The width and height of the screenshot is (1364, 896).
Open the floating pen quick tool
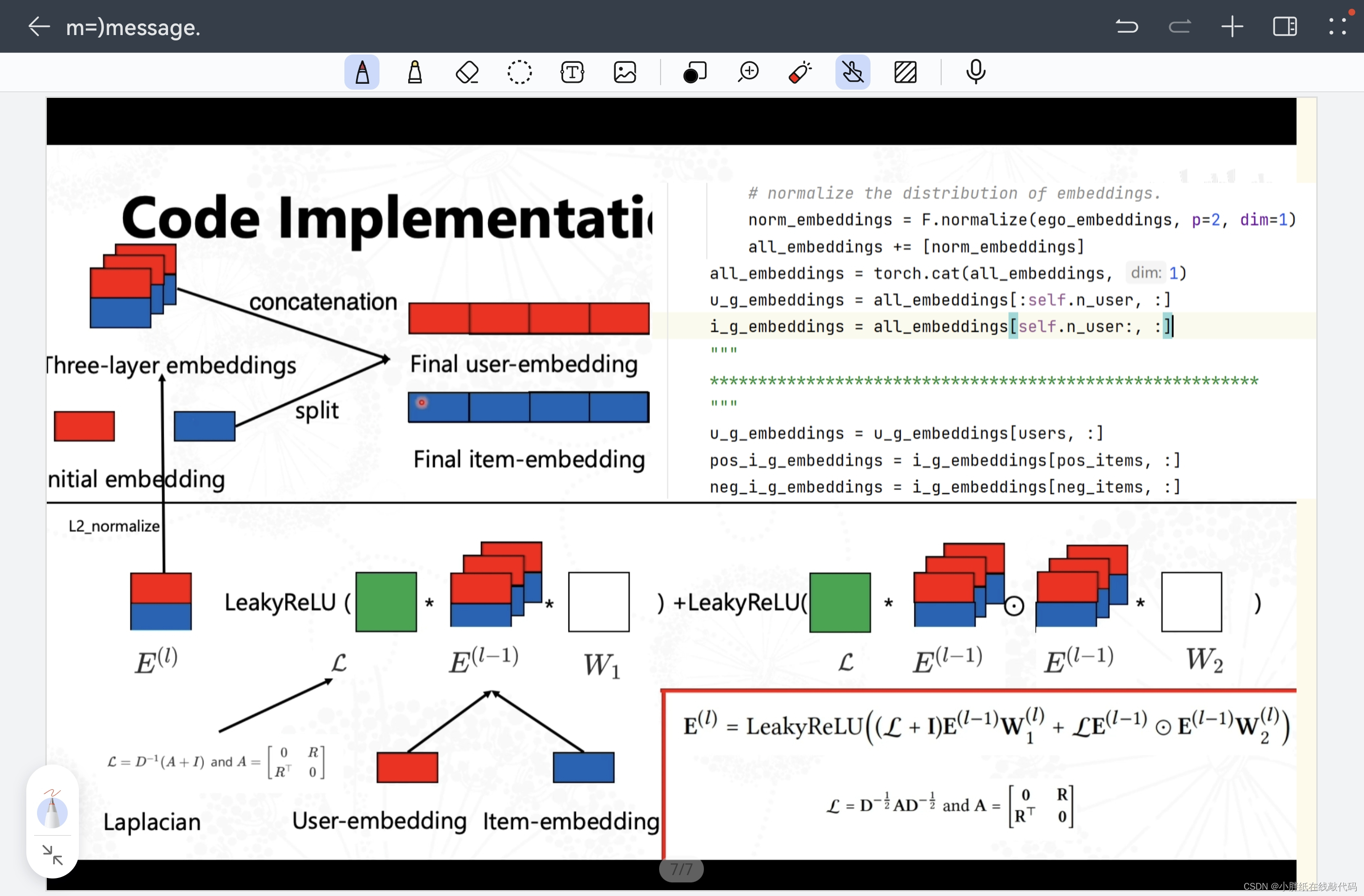click(52, 811)
